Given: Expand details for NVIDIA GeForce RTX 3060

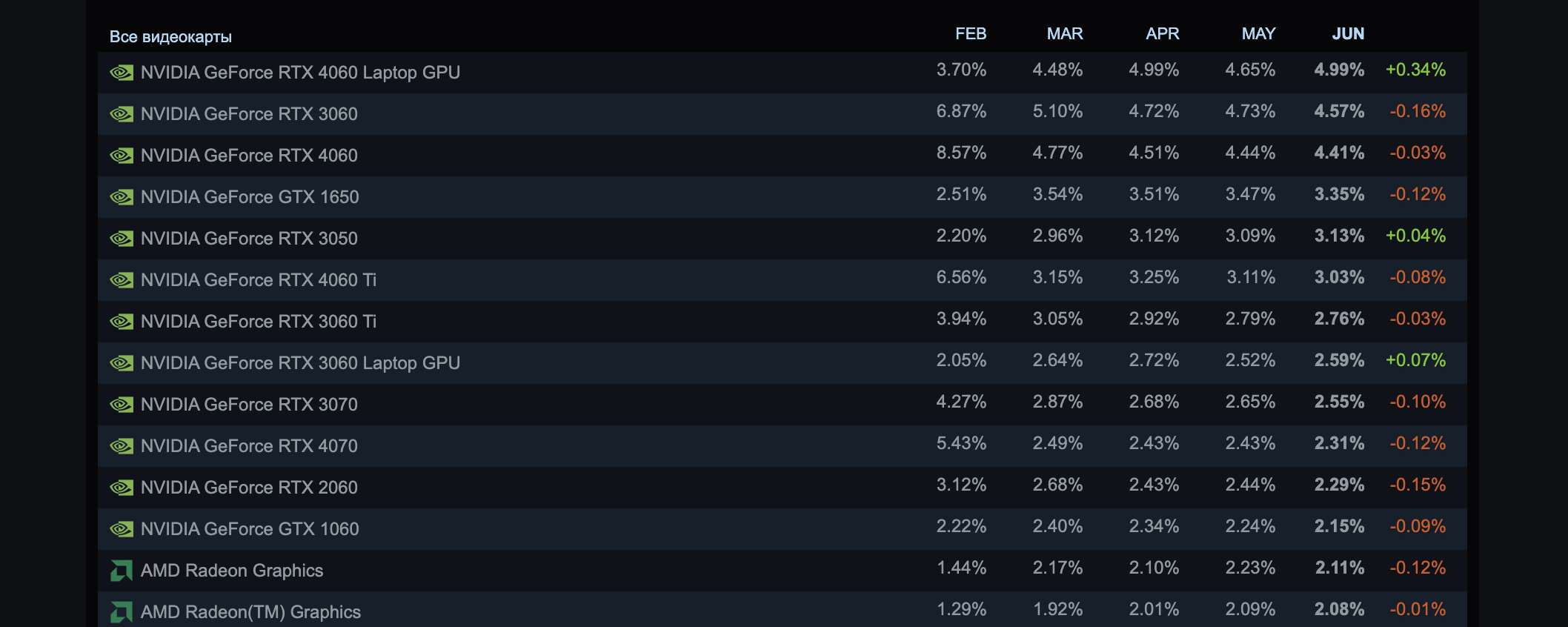Looking at the screenshot, I should (249, 113).
